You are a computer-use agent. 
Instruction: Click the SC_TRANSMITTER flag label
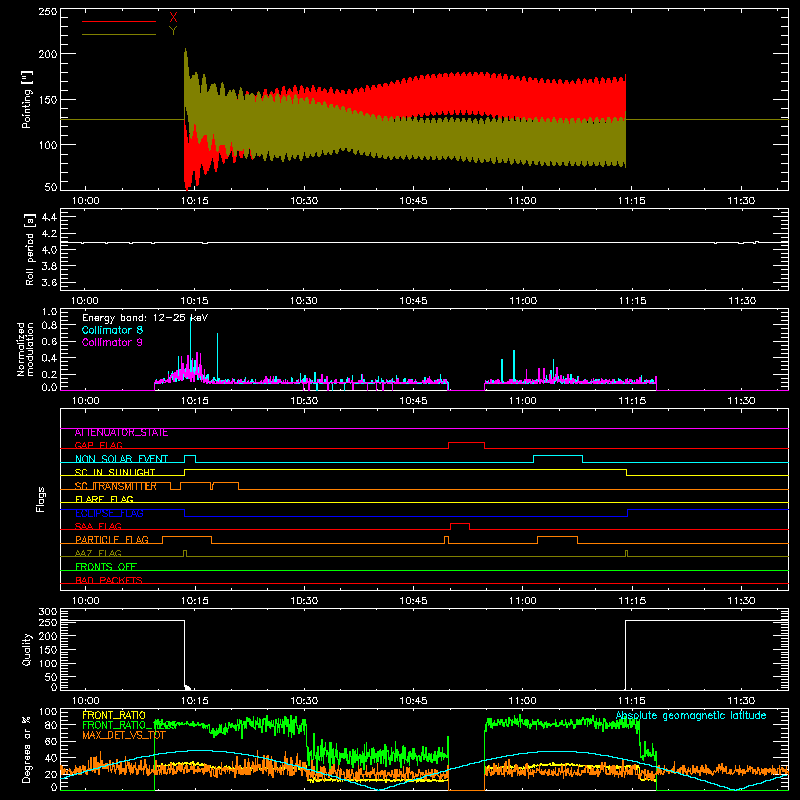[x=116, y=486]
